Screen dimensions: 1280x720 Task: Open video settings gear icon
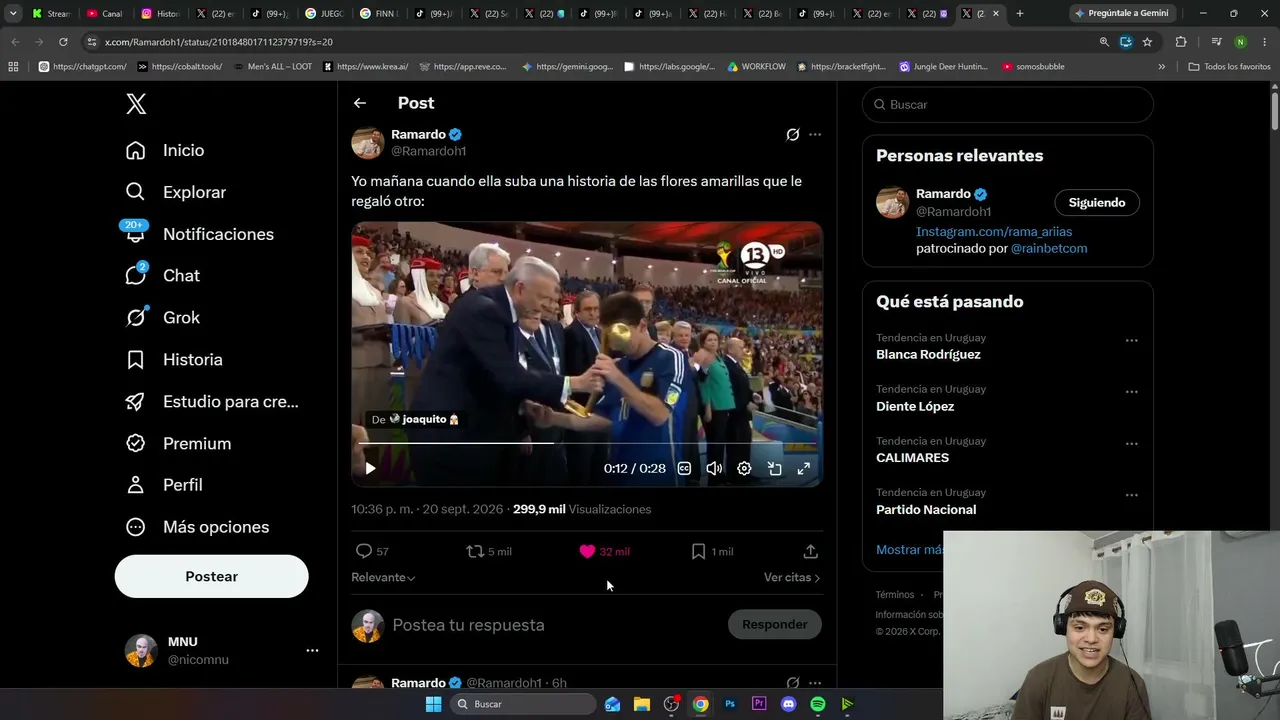tap(744, 468)
